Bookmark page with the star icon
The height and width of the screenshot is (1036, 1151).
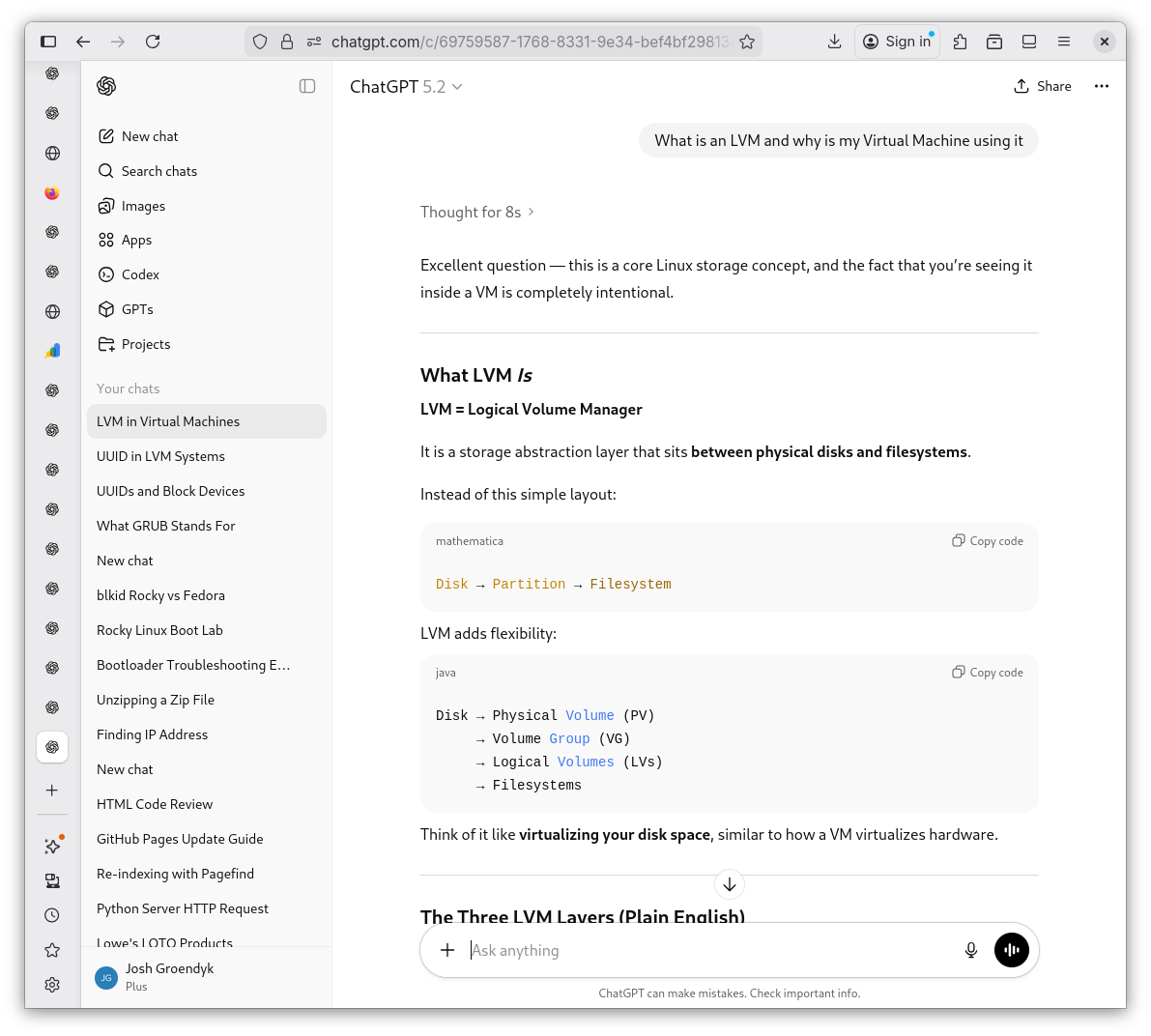747,42
